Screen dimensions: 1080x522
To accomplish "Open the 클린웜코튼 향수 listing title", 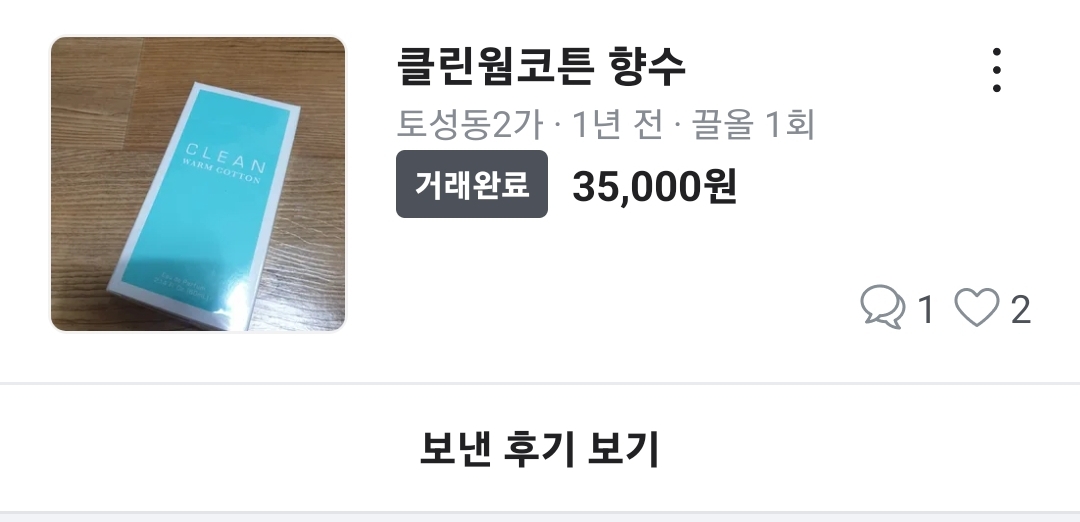I will pyautogui.click(x=541, y=67).
